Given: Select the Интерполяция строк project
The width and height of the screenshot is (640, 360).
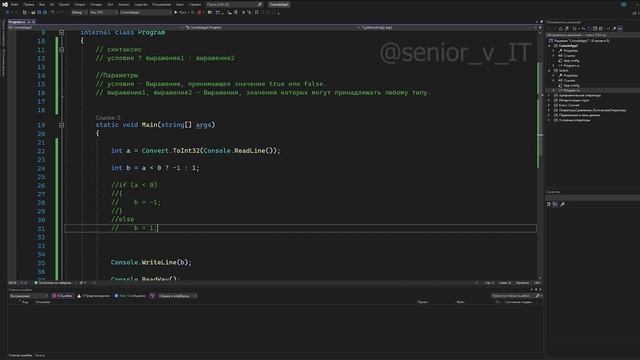Looking at the screenshot, I should point(574,100).
